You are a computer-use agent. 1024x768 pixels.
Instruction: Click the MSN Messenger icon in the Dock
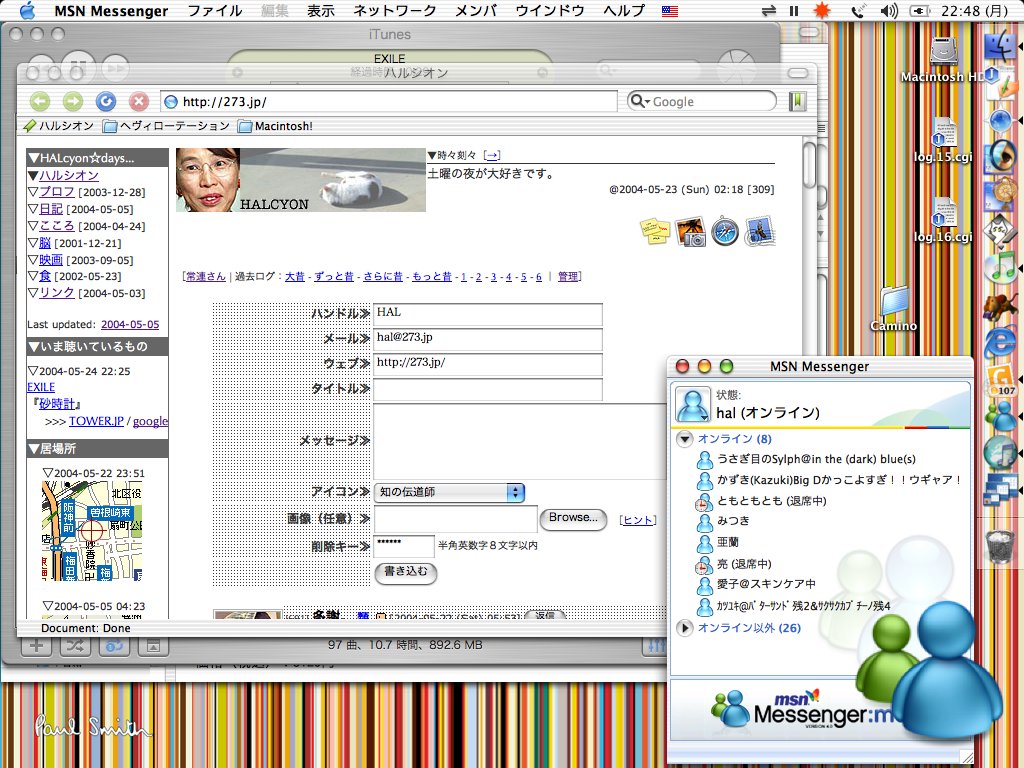click(1000, 415)
